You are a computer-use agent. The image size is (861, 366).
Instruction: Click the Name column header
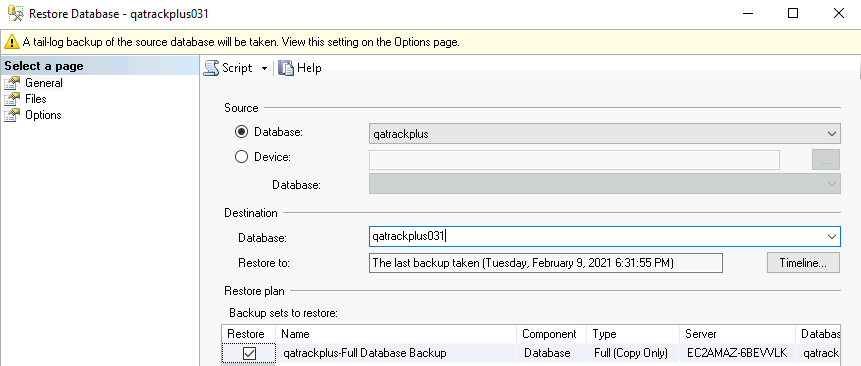396,334
